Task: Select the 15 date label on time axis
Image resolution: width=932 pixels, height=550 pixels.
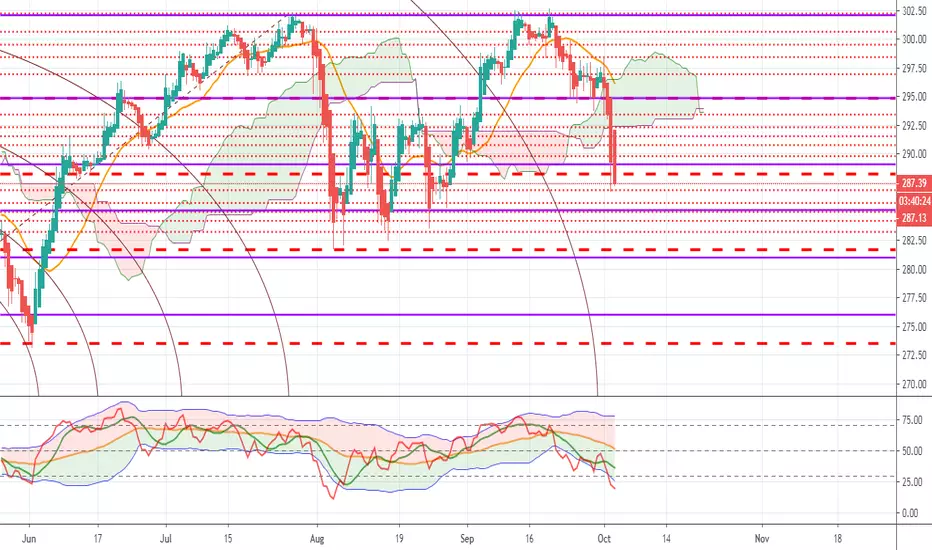Action: point(228,539)
